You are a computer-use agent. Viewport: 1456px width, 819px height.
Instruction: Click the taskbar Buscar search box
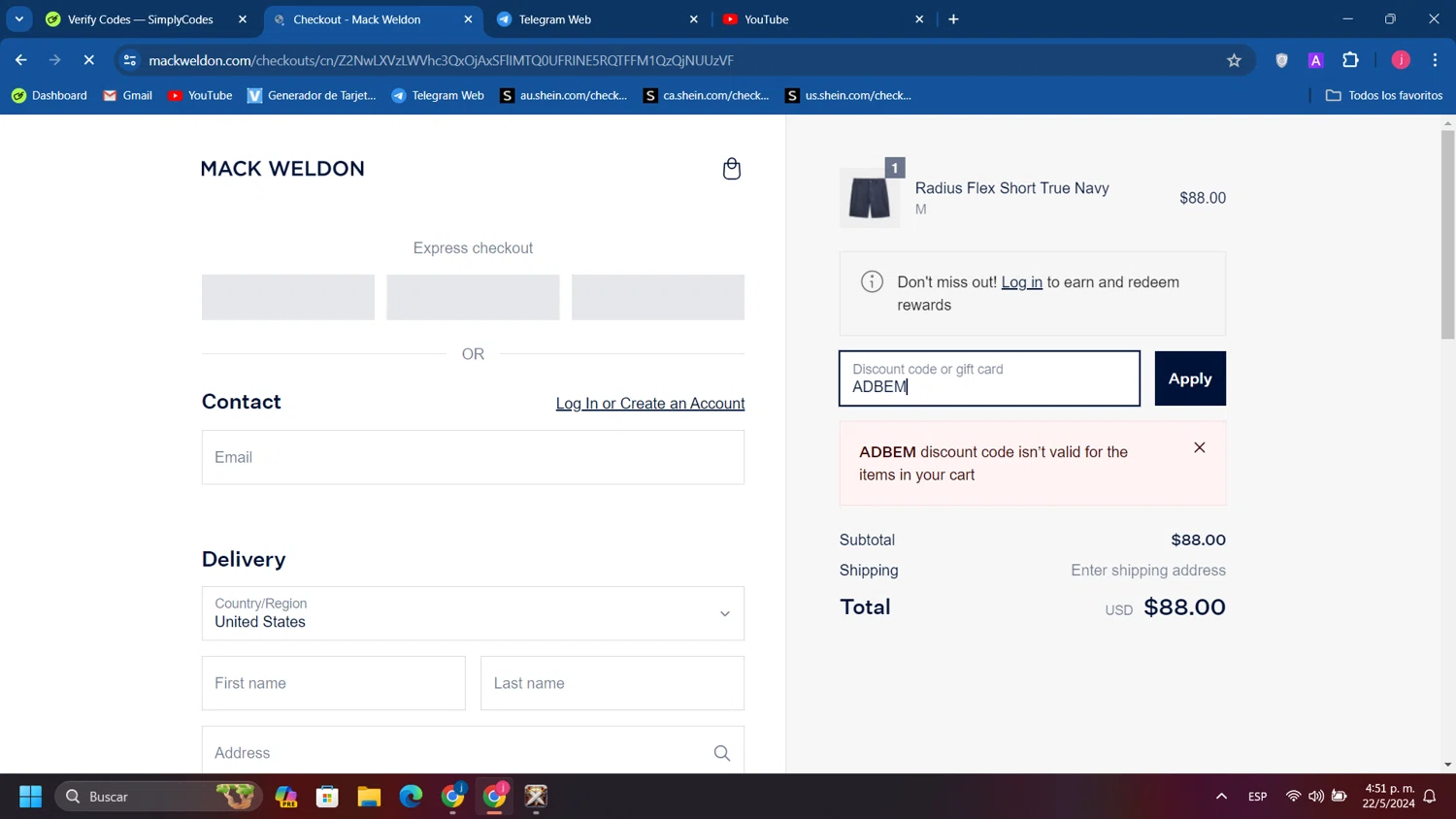pos(158,797)
